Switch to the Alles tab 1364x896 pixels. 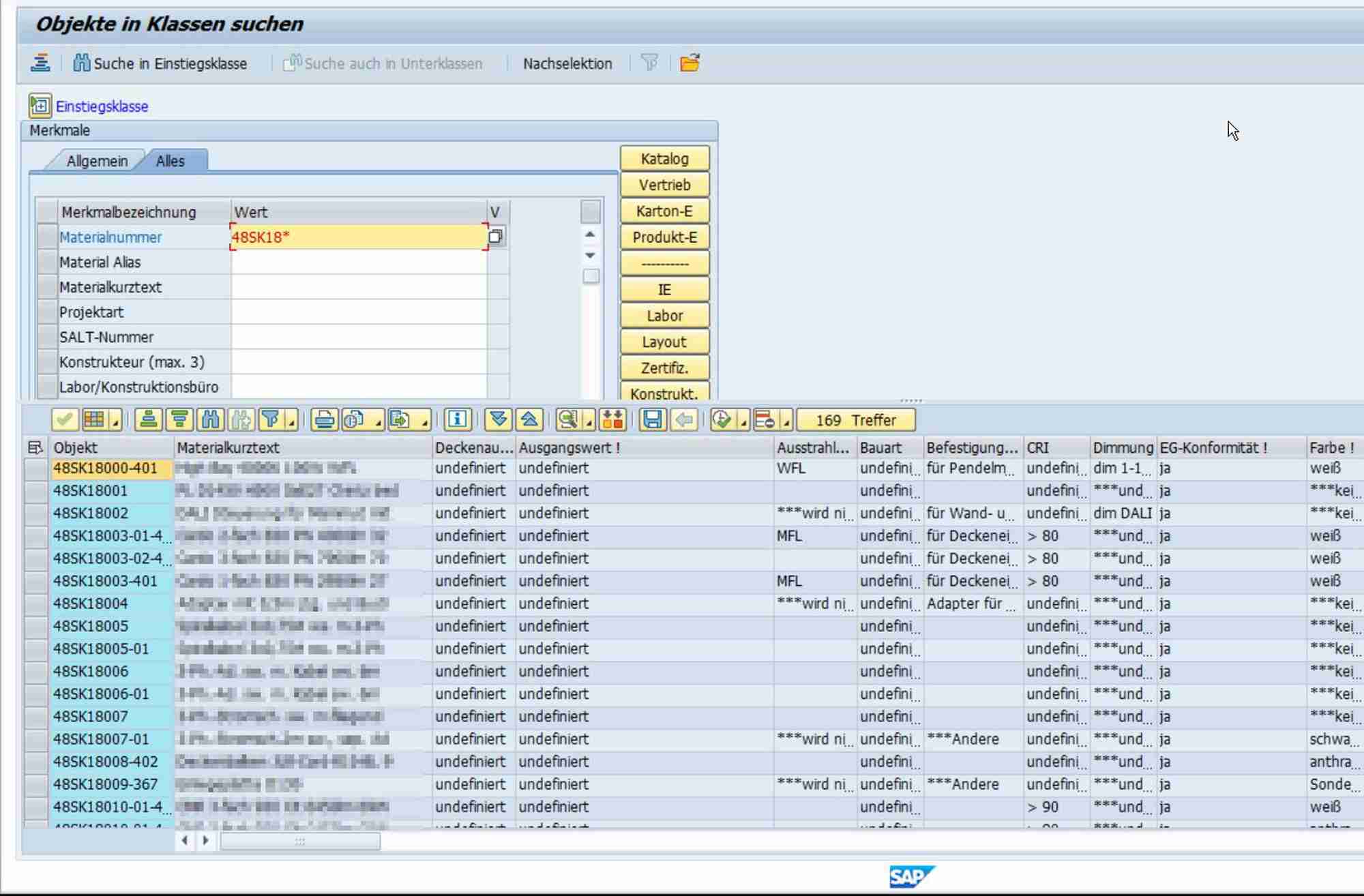tap(170, 161)
